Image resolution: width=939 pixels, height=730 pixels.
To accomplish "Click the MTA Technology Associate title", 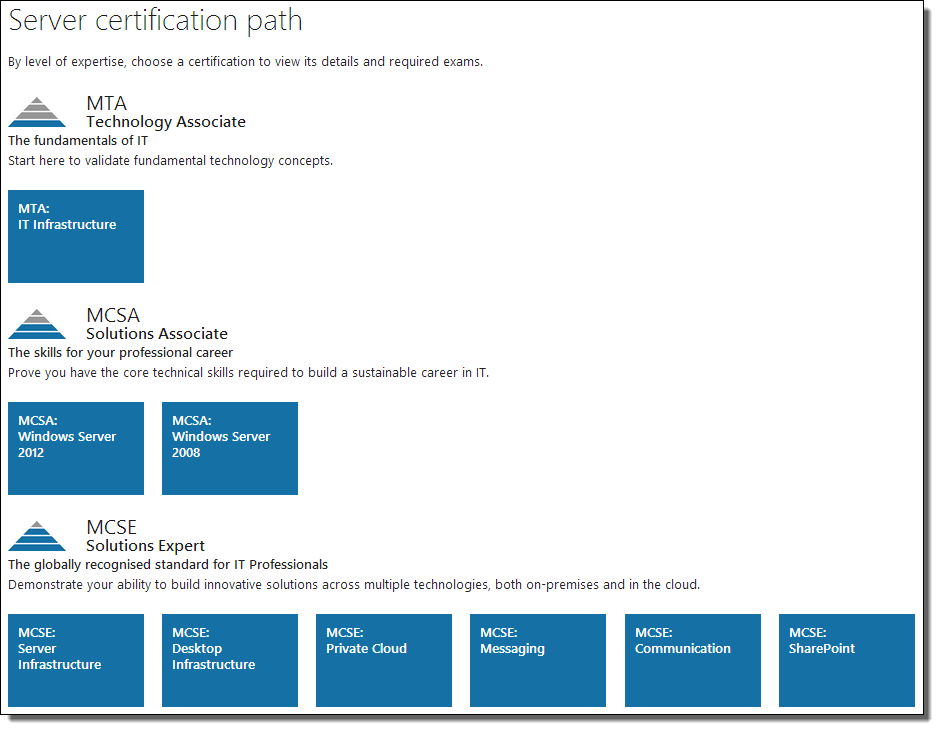I will pos(165,112).
